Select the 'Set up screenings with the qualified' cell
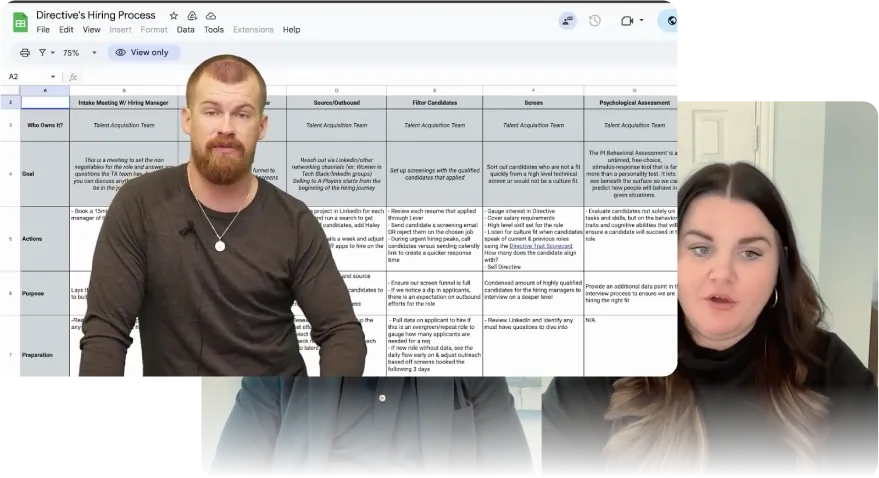The image size is (879, 478). point(434,174)
